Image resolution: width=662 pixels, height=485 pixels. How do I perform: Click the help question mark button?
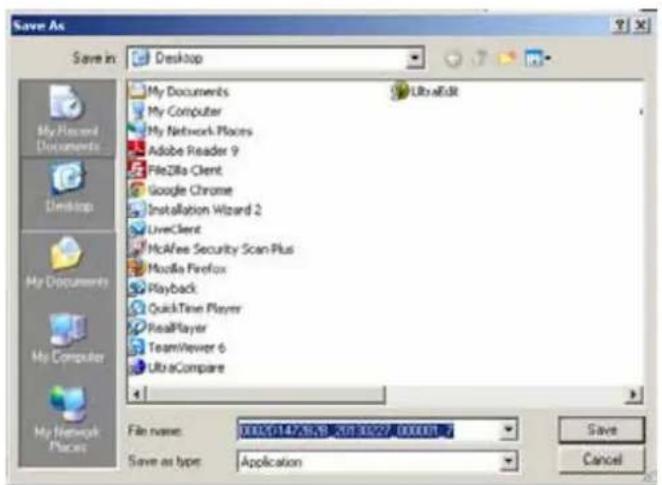tap(621, 26)
